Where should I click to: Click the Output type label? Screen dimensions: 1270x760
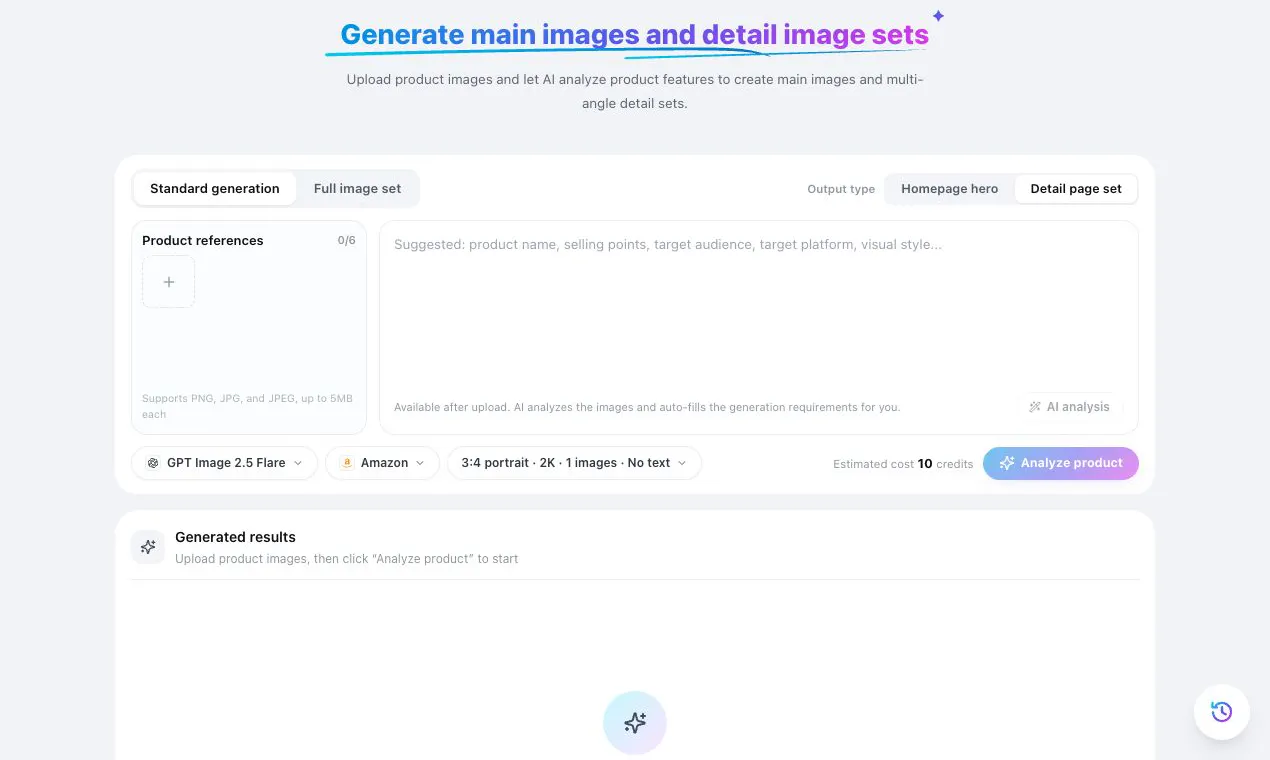[x=841, y=189]
